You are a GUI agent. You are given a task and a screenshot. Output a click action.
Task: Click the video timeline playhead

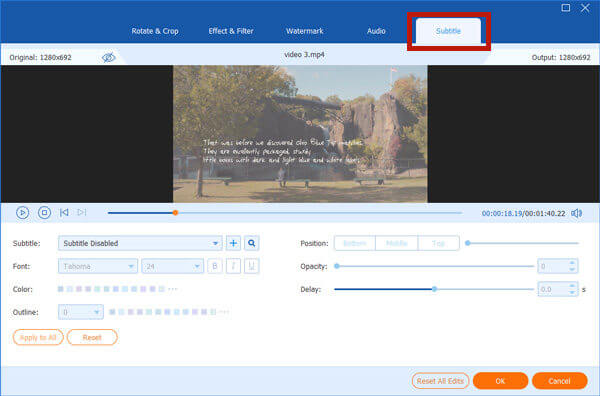click(175, 213)
